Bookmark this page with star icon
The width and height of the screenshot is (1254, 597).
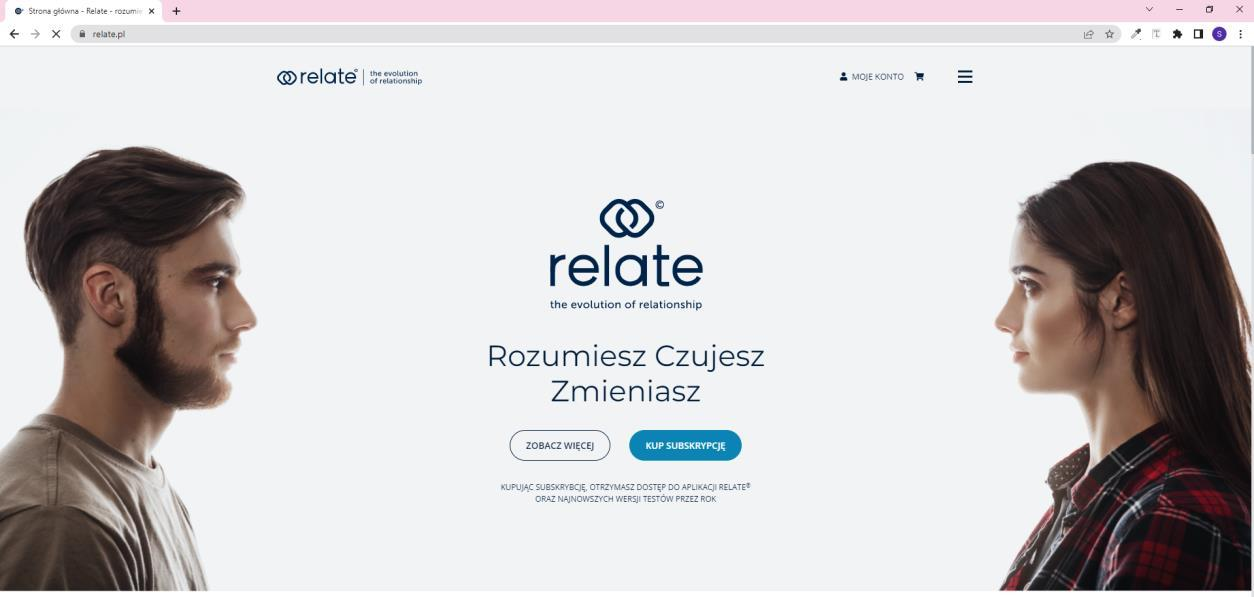coord(1110,33)
